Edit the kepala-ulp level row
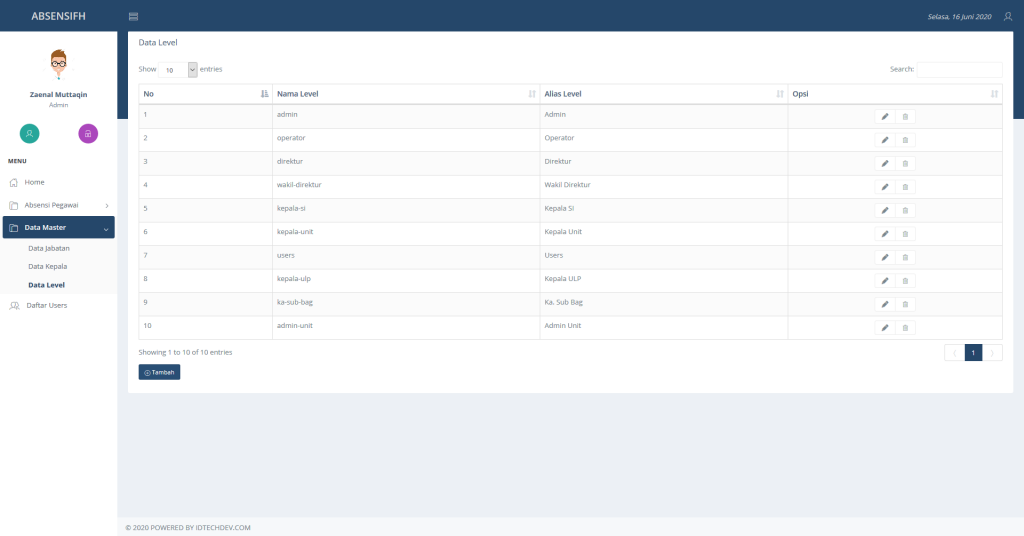The height and width of the screenshot is (536, 1024). point(885,281)
